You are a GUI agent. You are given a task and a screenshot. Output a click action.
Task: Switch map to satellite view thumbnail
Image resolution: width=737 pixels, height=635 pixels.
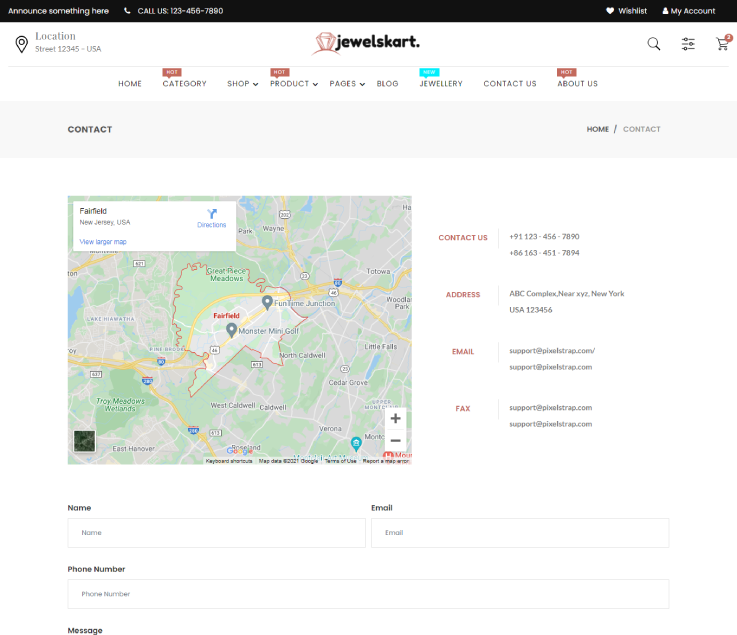(85, 441)
